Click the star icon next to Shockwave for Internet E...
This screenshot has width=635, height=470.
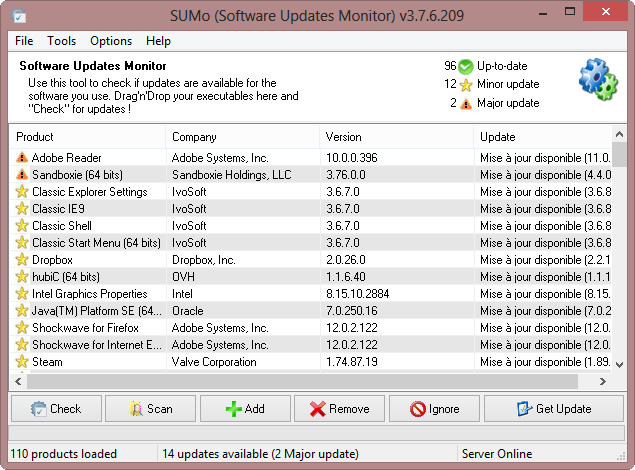tap(22, 345)
